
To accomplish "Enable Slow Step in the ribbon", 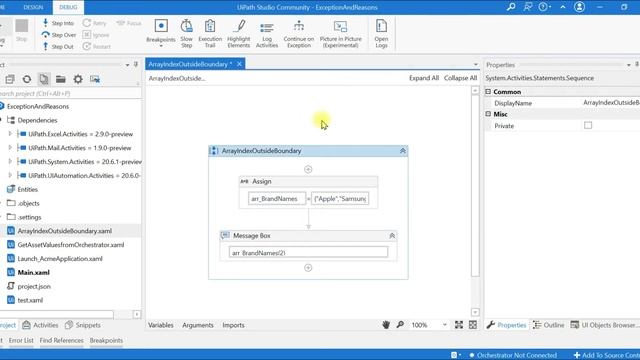I will coord(187,33).
